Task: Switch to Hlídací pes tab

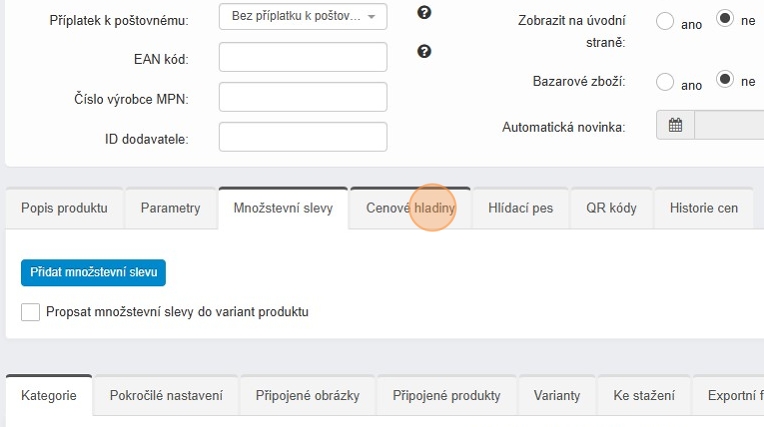Action: (520, 209)
